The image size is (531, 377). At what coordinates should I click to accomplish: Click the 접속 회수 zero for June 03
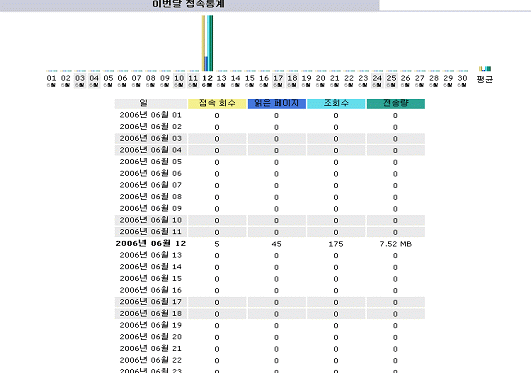click(217, 139)
